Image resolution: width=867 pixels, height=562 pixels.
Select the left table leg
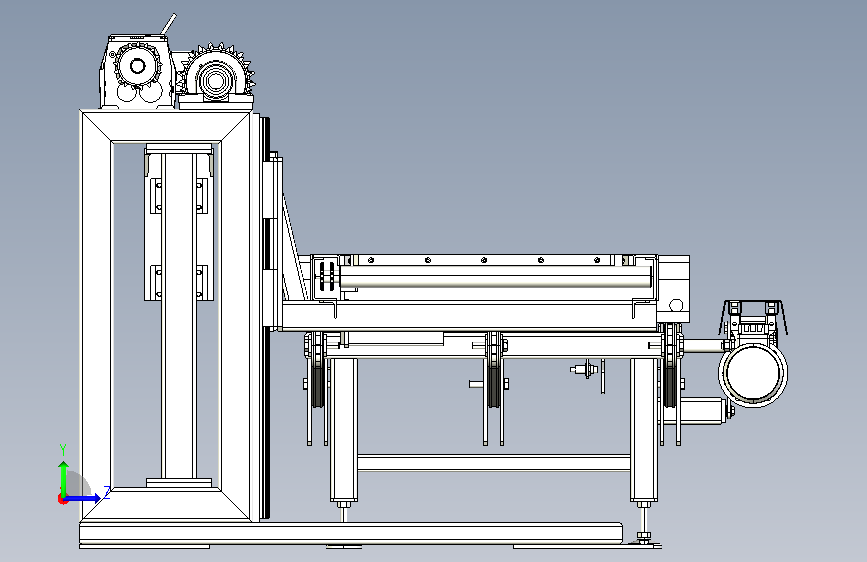[343, 429]
